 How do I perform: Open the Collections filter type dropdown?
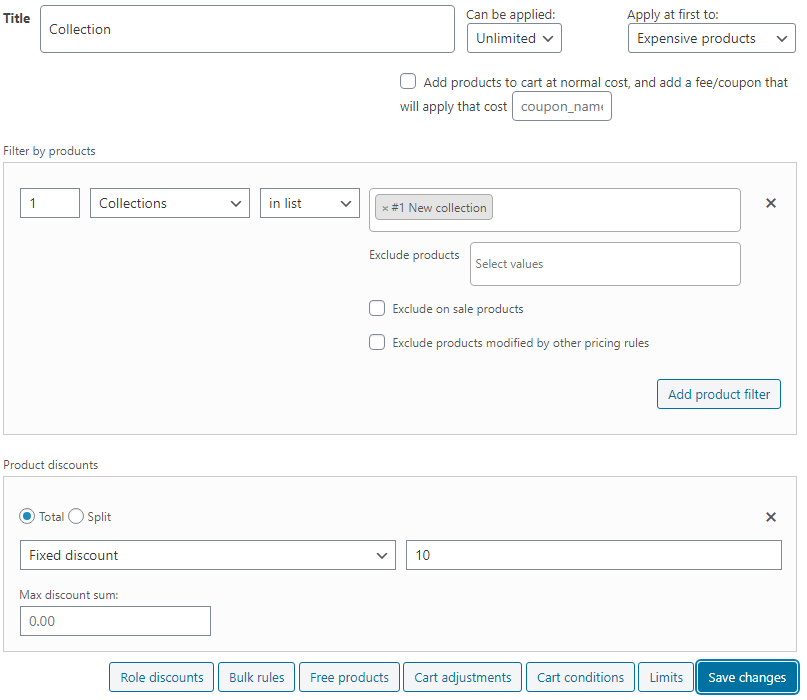point(170,203)
